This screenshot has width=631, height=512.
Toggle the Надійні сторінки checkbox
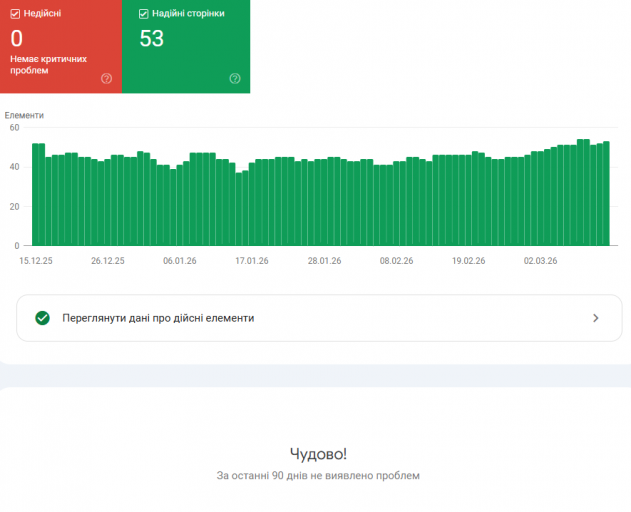point(144,14)
